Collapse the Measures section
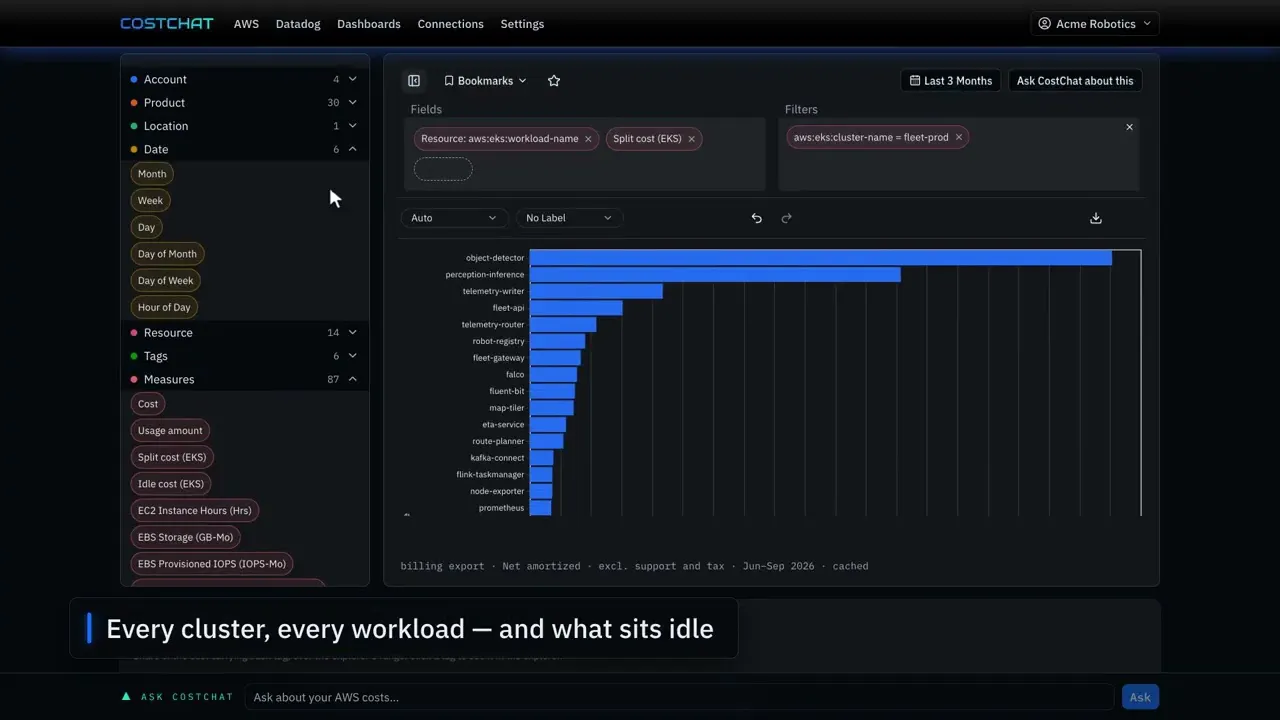The width and height of the screenshot is (1280, 720). point(244,380)
